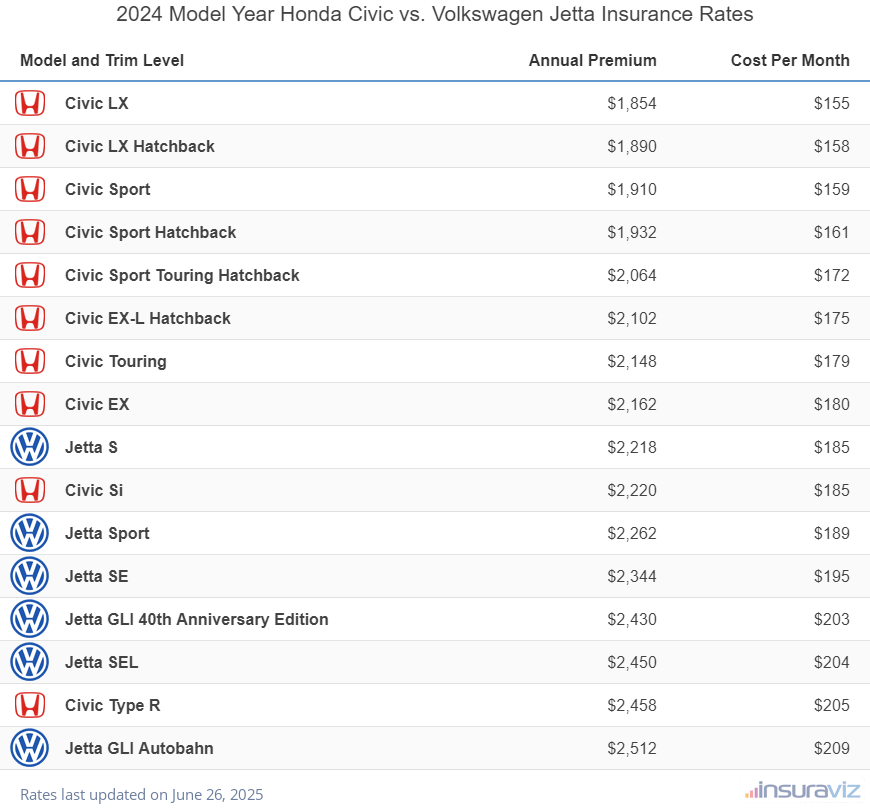Select the Civic Sport Hatchback label
Viewport: 870px width, 810px height.
tap(150, 232)
